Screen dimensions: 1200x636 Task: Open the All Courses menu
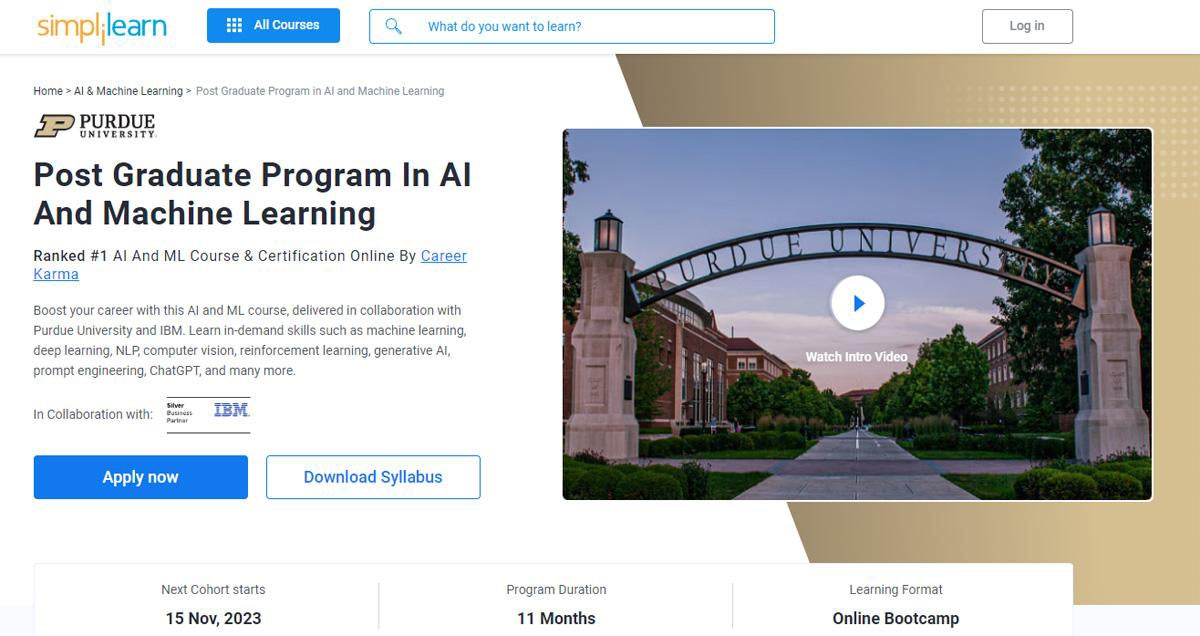click(273, 26)
